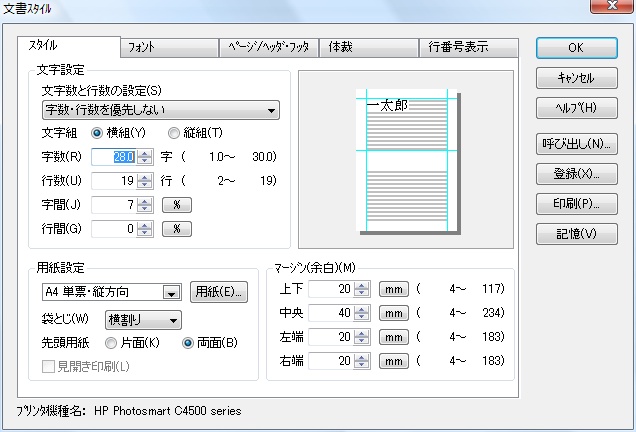Click the 中央 margin input field
636x432 pixels.
point(331,313)
